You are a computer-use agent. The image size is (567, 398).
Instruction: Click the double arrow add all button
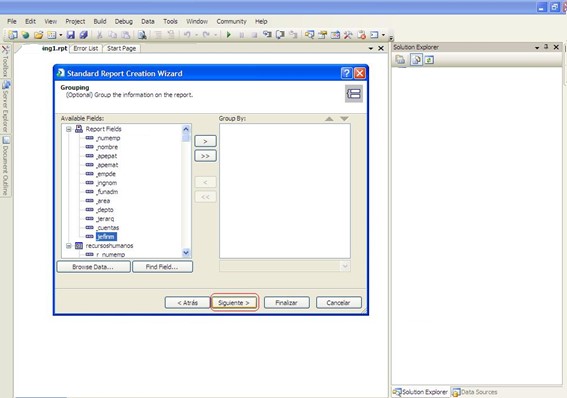pyautogui.click(x=205, y=156)
